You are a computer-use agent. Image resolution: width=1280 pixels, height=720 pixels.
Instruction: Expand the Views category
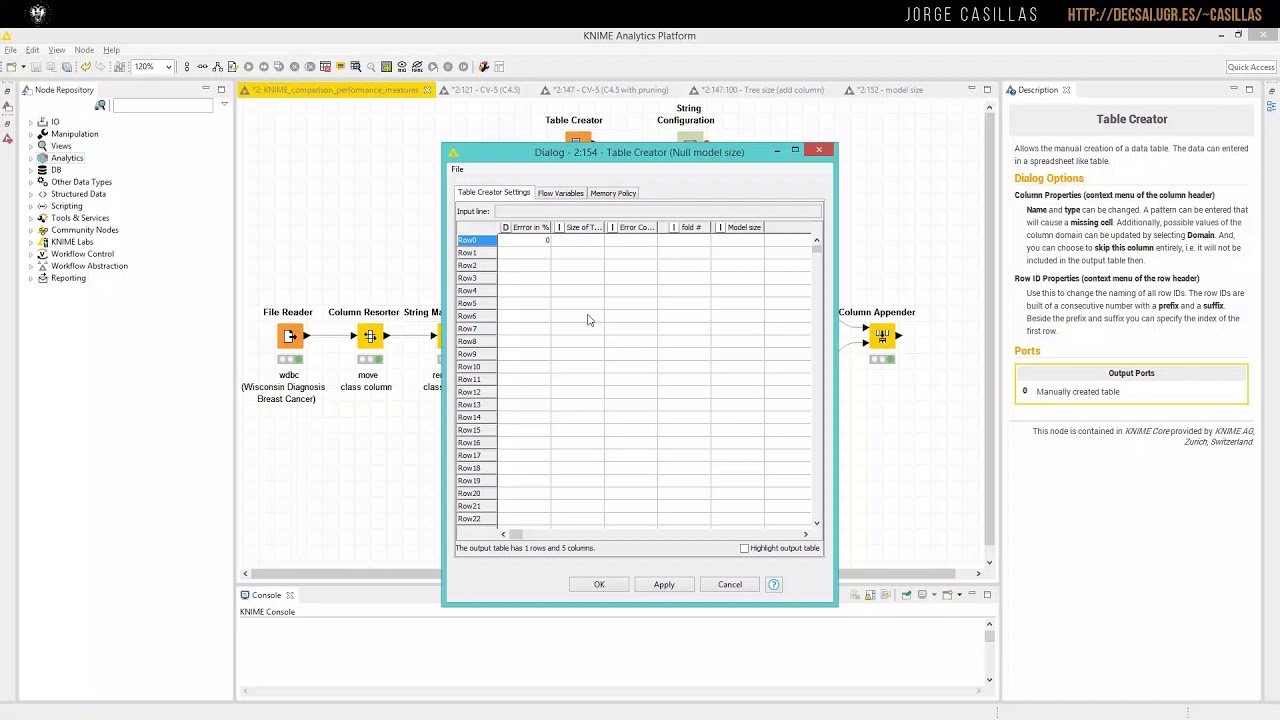31,146
